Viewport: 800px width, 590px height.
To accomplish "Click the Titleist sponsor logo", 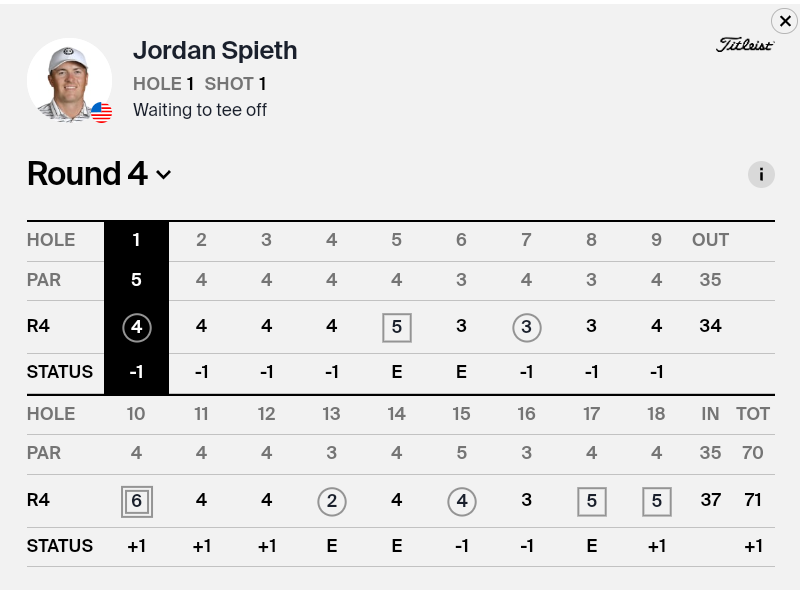I will 745,45.
